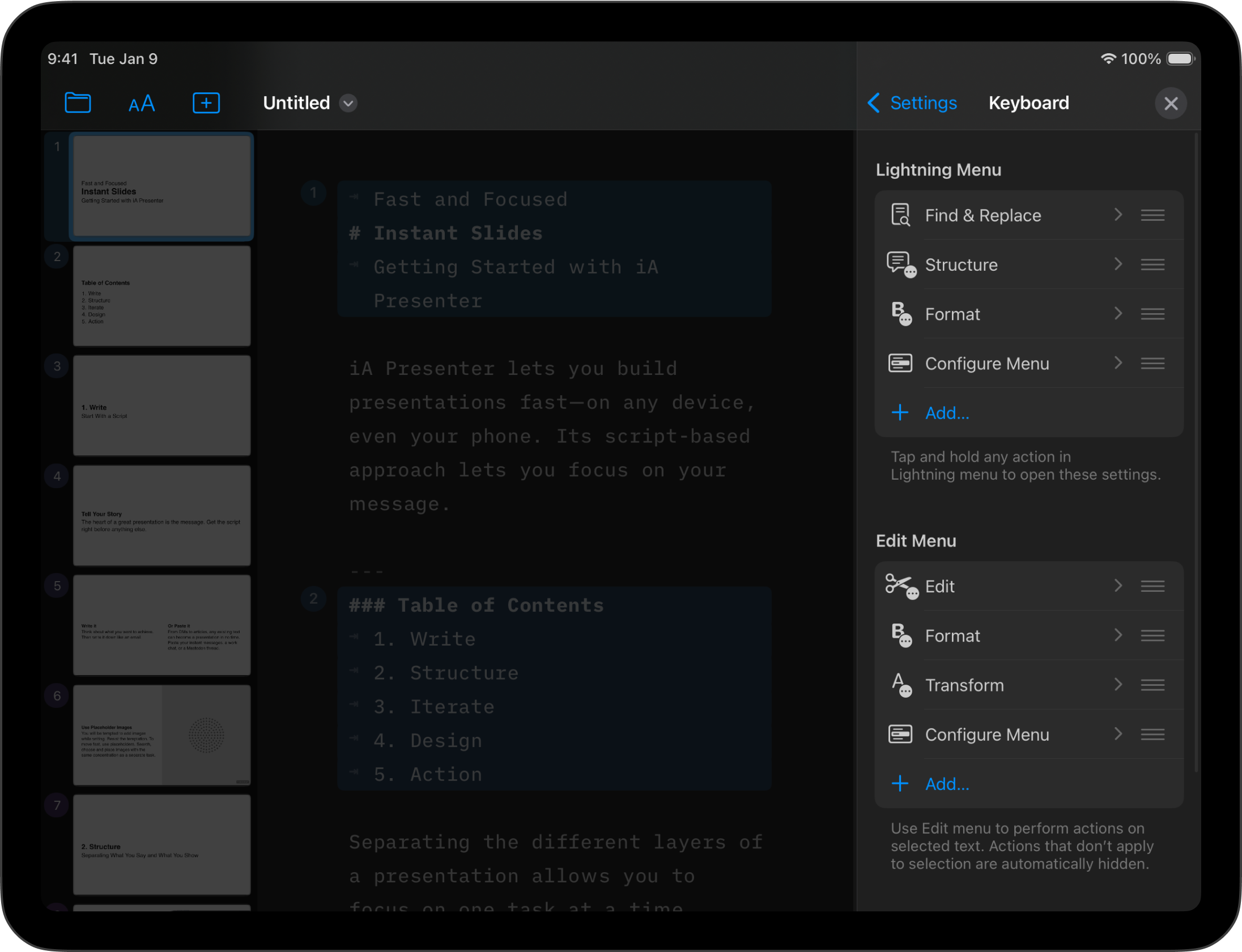Screen dimensions: 1242x952
Task: Select the Table of Contents slide thumbnail
Action: [x=161, y=296]
